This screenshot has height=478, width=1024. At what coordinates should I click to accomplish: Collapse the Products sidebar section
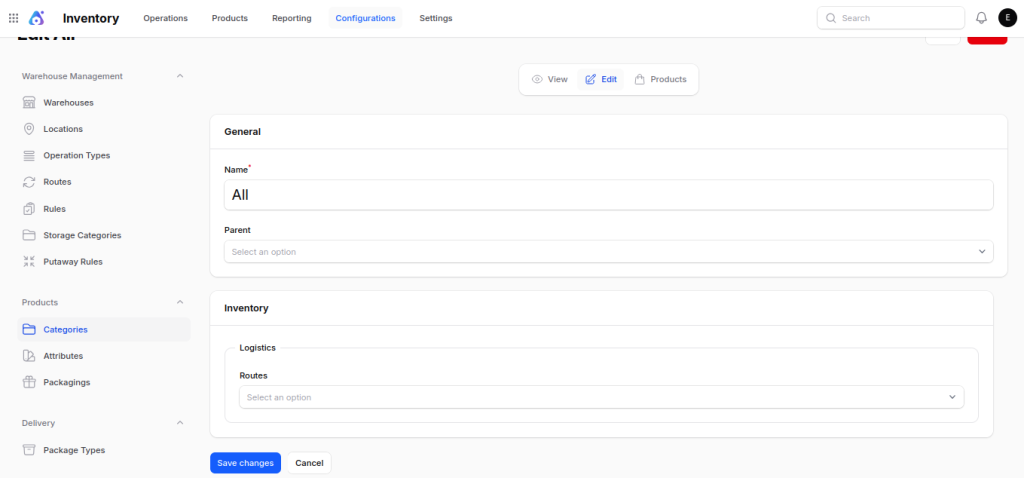point(180,302)
